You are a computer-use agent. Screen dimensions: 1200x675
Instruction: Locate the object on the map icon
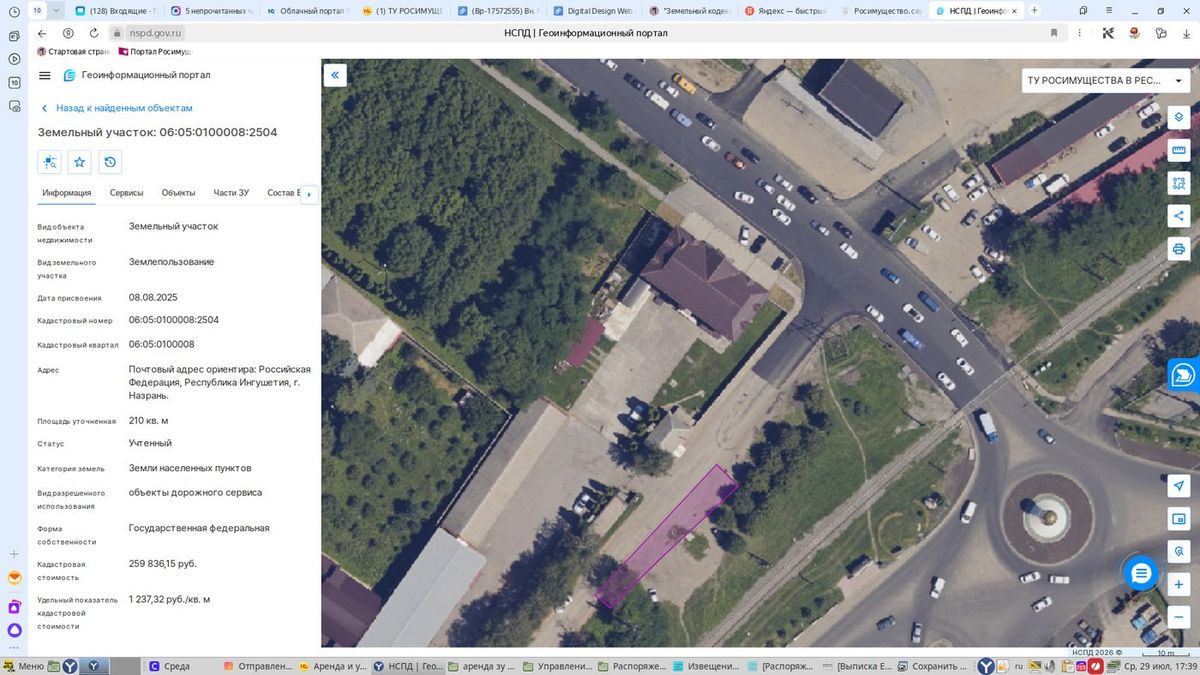pos(50,162)
